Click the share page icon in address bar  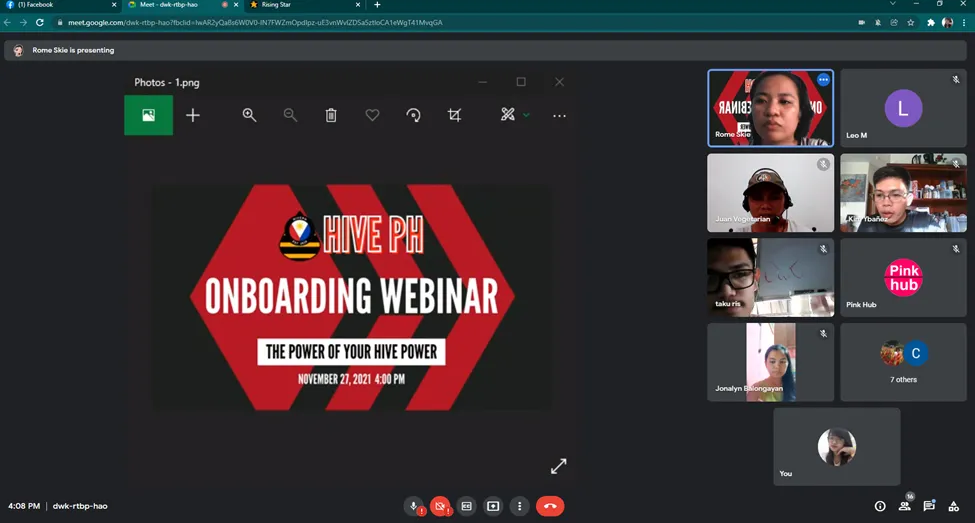[894, 22]
